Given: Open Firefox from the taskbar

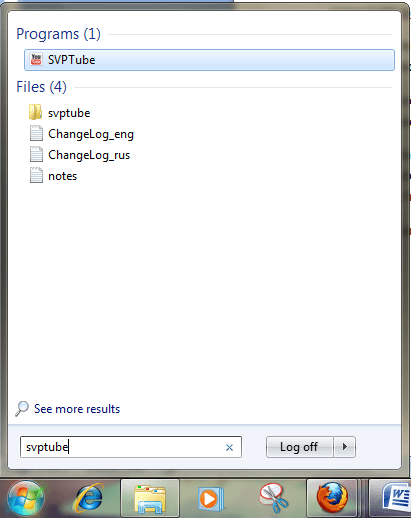Looking at the screenshot, I should click(x=331, y=499).
